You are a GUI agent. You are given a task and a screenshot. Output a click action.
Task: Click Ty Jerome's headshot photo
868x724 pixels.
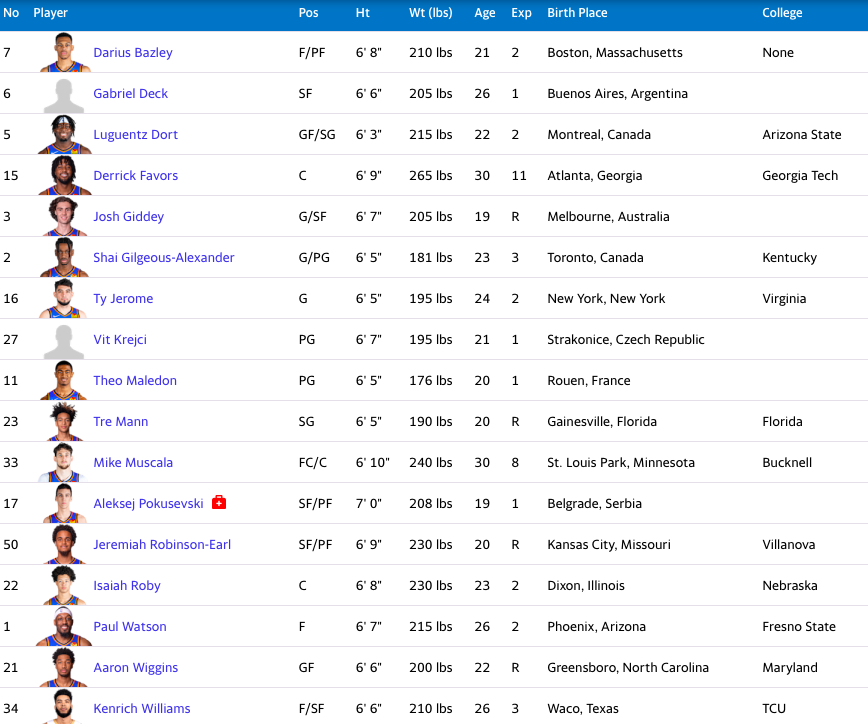(x=64, y=298)
